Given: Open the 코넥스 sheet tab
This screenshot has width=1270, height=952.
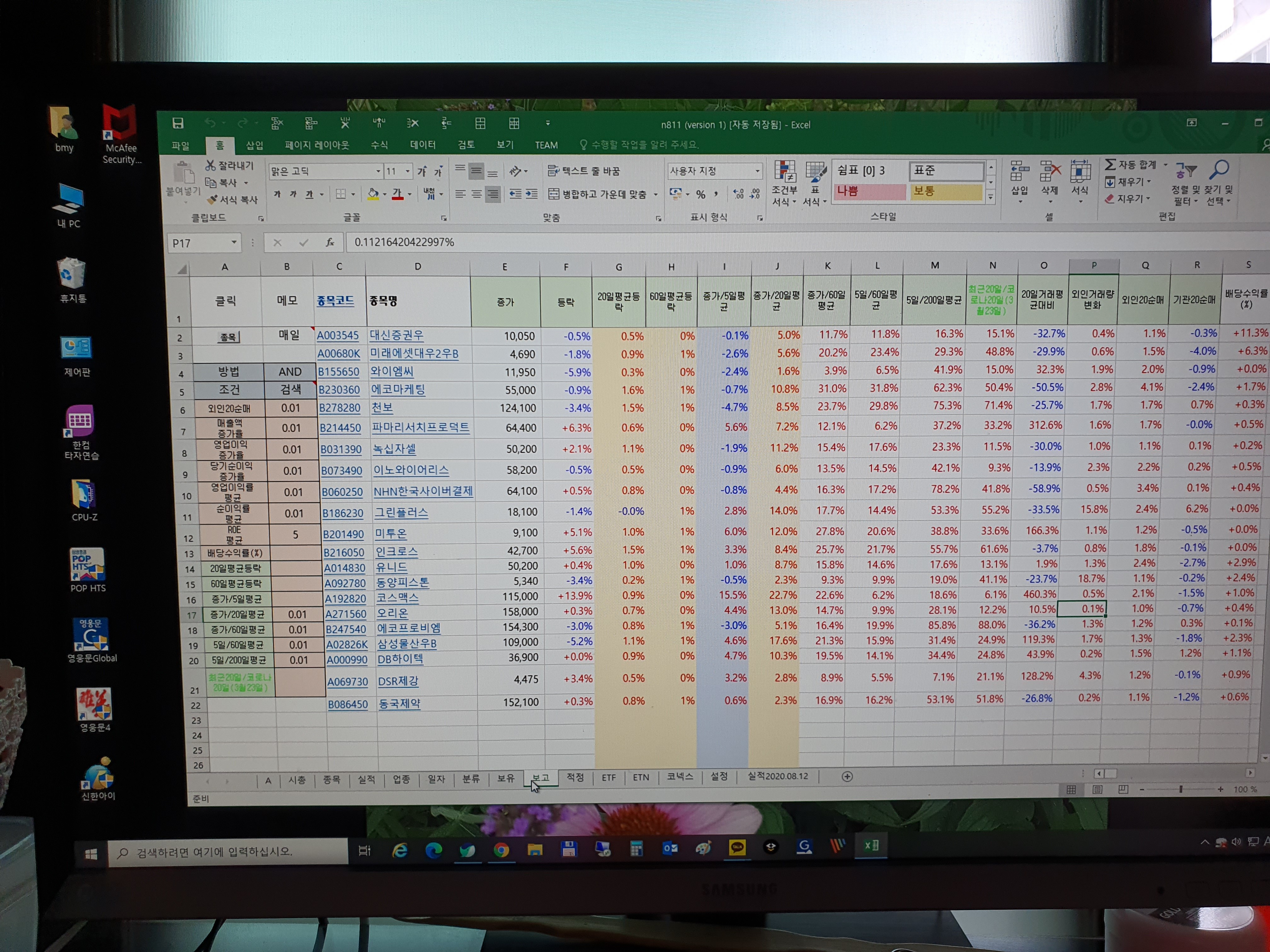Looking at the screenshot, I should coord(680,776).
